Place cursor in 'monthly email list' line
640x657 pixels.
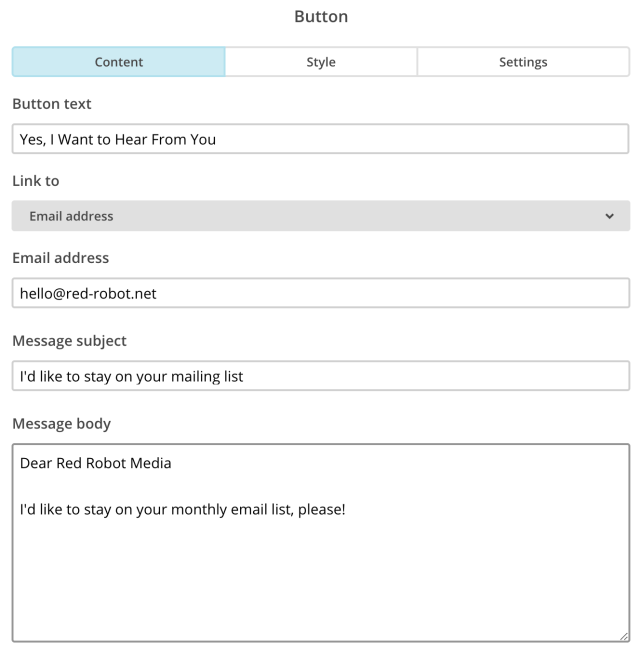point(182,510)
